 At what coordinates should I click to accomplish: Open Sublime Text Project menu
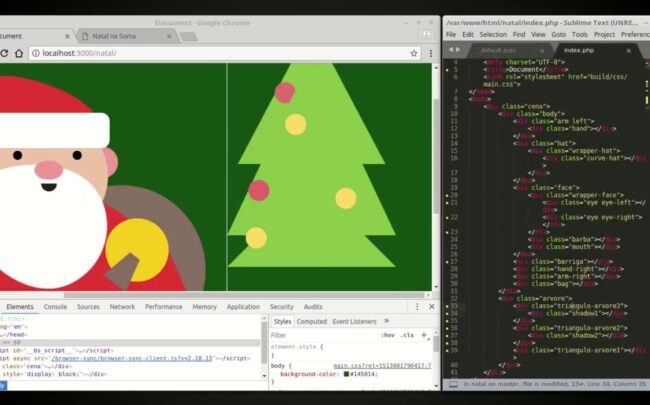pyautogui.click(x=604, y=34)
